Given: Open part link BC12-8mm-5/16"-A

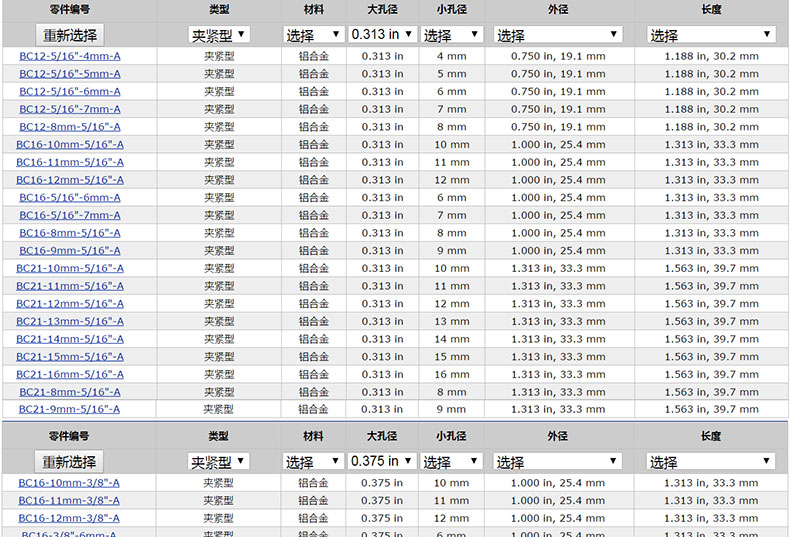Looking at the screenshot, I should (x=70, y=127).
